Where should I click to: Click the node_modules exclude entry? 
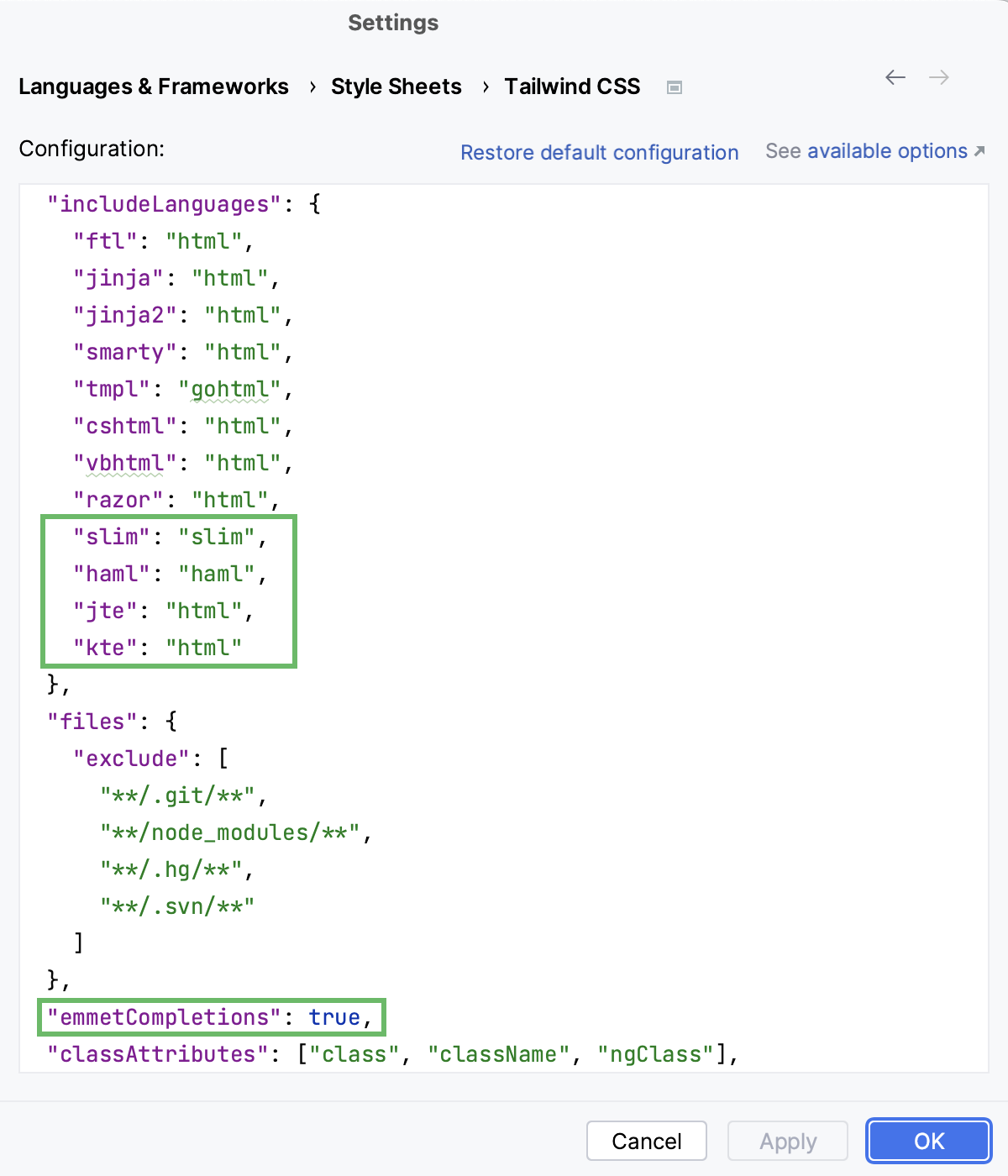(232, 832)
